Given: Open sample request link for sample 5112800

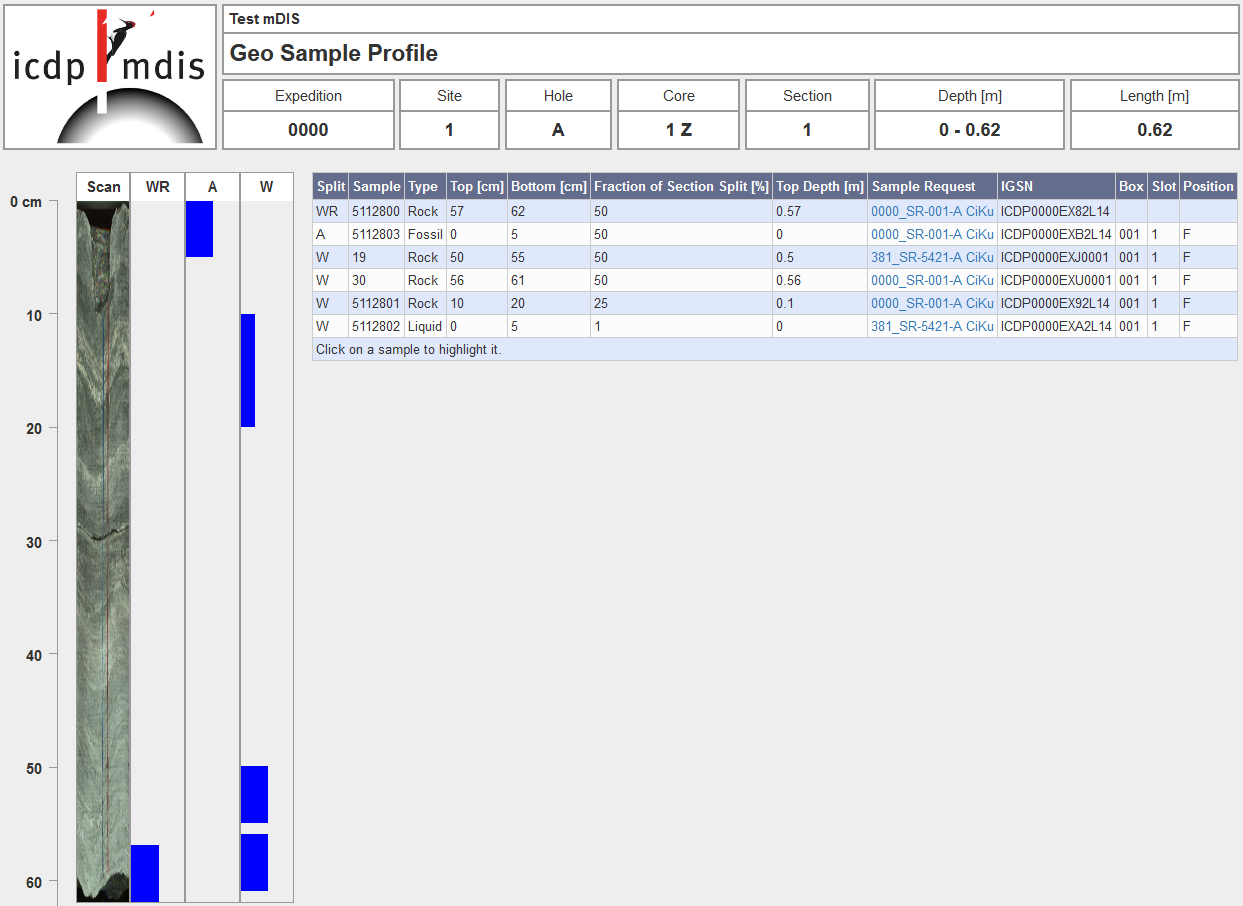Looking at the screenshot, I should pyautogui.click(x=931, y=211).
